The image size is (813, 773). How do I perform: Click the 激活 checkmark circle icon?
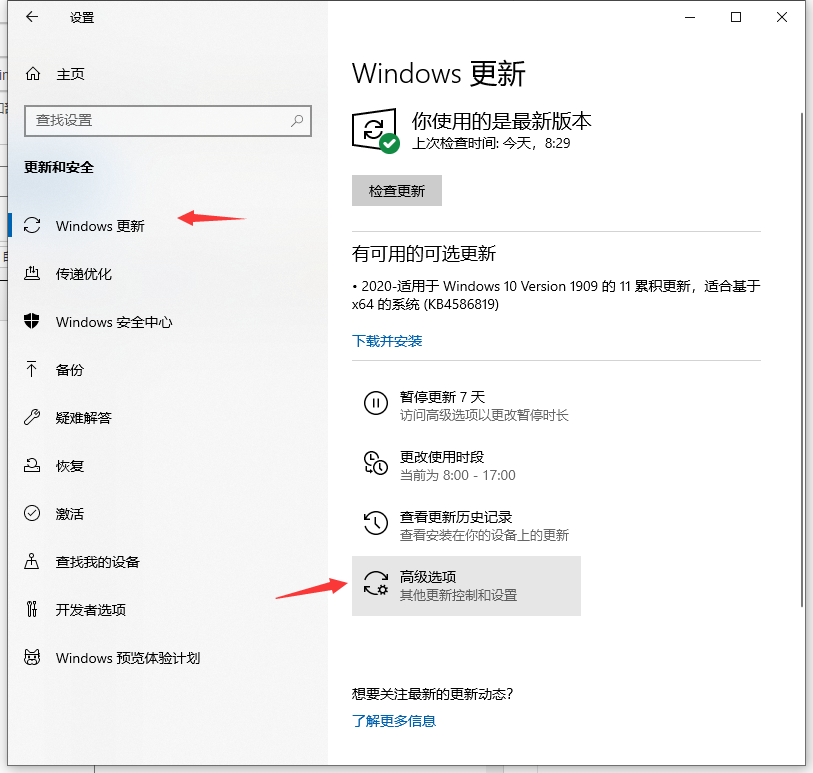[x=32, y=513]
